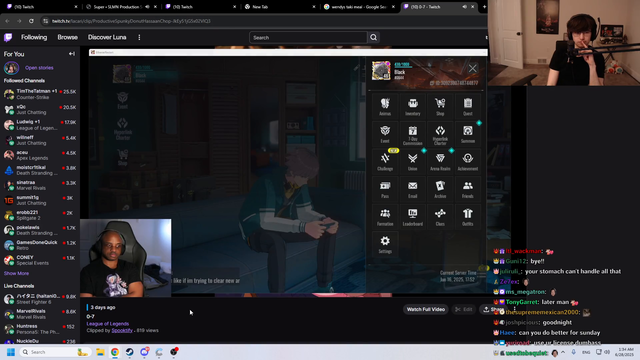Open the Animas menu icon
The width and height of the screenshot is (640, 360).
(x=385, y=107)
